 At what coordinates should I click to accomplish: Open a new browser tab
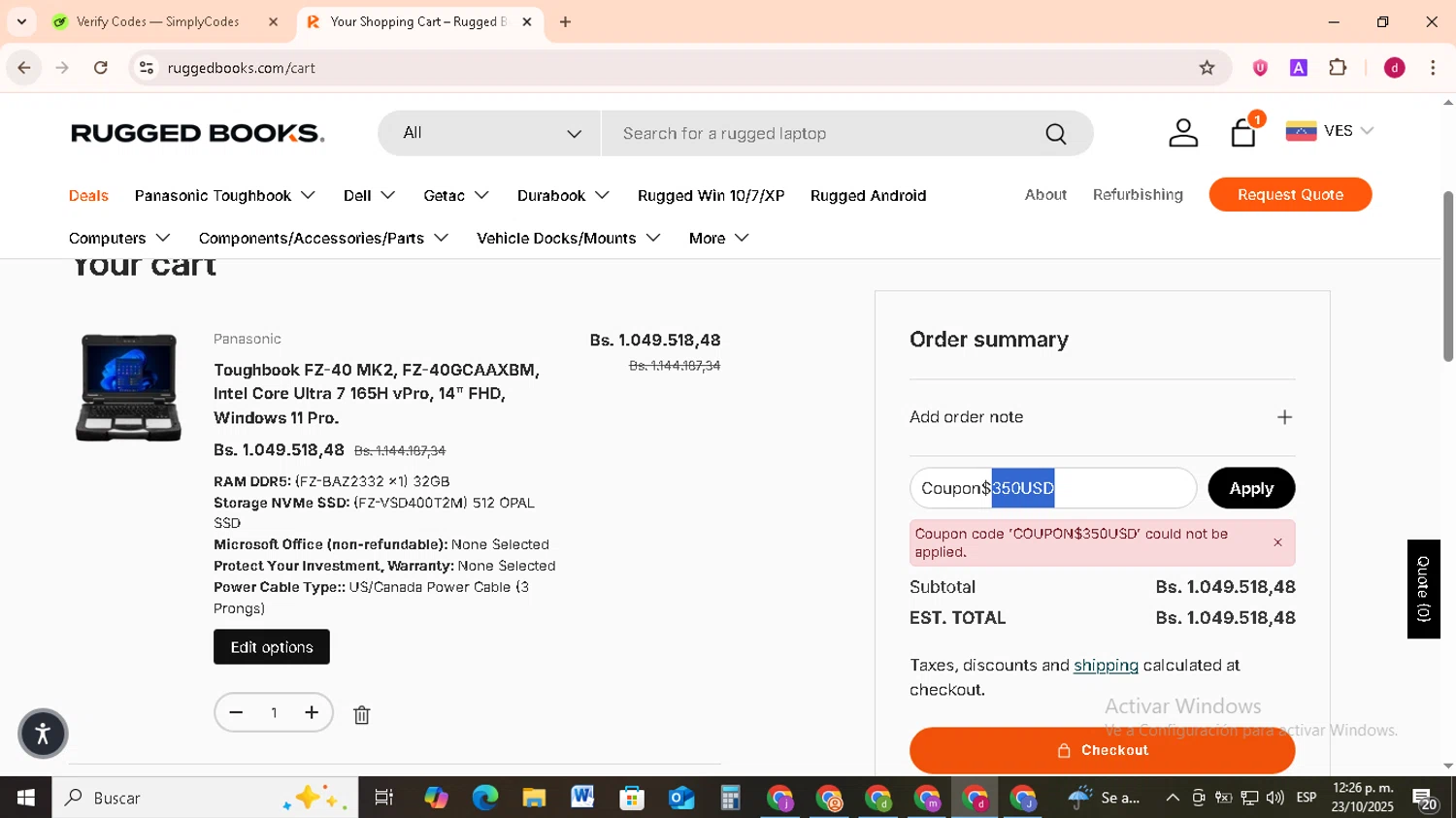coord(565,21)
